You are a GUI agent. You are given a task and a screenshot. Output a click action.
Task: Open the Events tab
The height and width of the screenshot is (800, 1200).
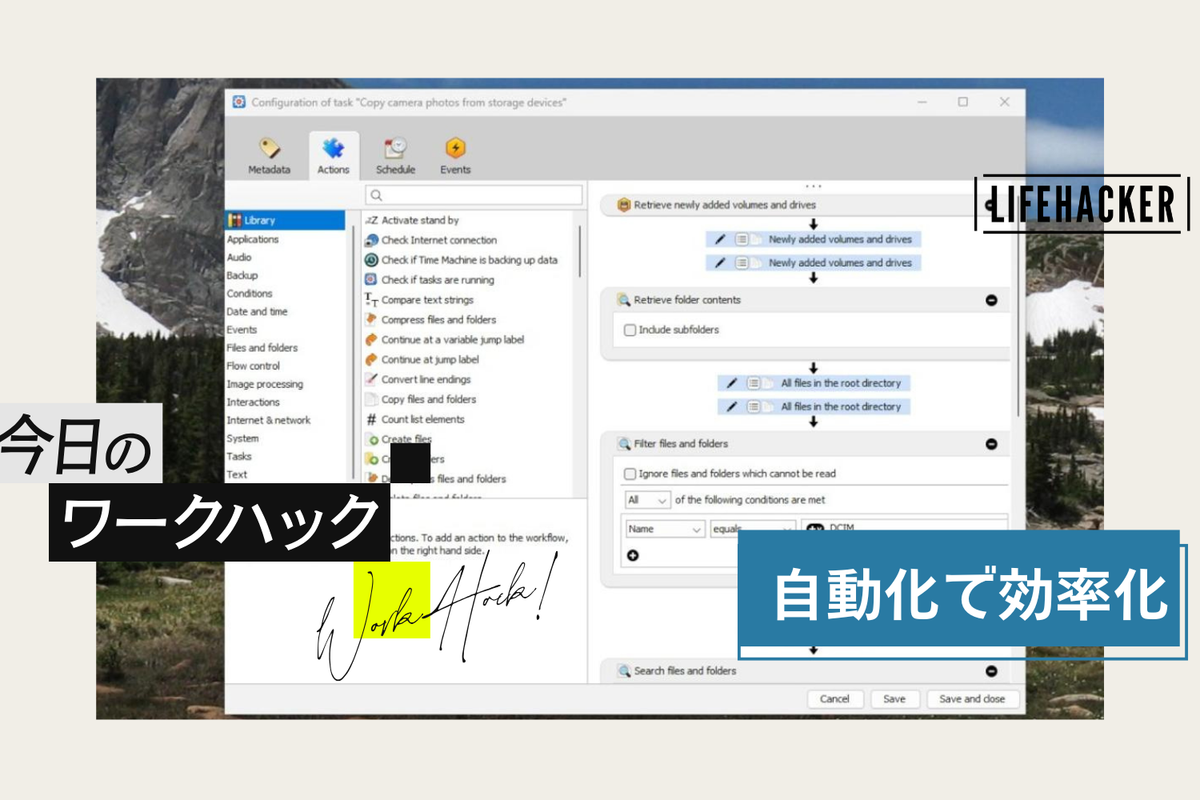[x=455, y=157]
